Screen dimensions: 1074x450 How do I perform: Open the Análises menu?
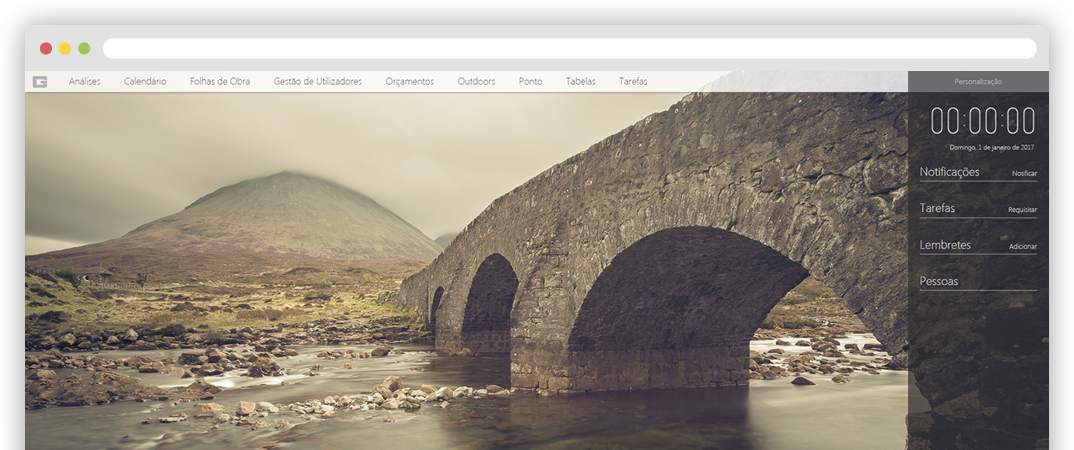[85, 82]
